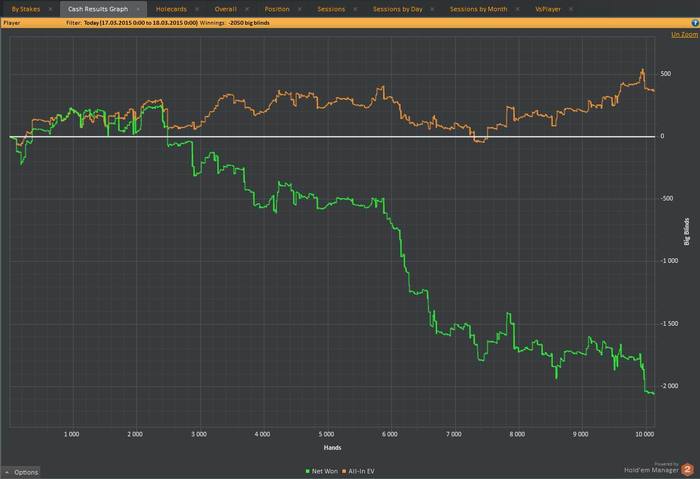View the Sessions by Day tab
700x479 pixels.
(x=397, y=9)
